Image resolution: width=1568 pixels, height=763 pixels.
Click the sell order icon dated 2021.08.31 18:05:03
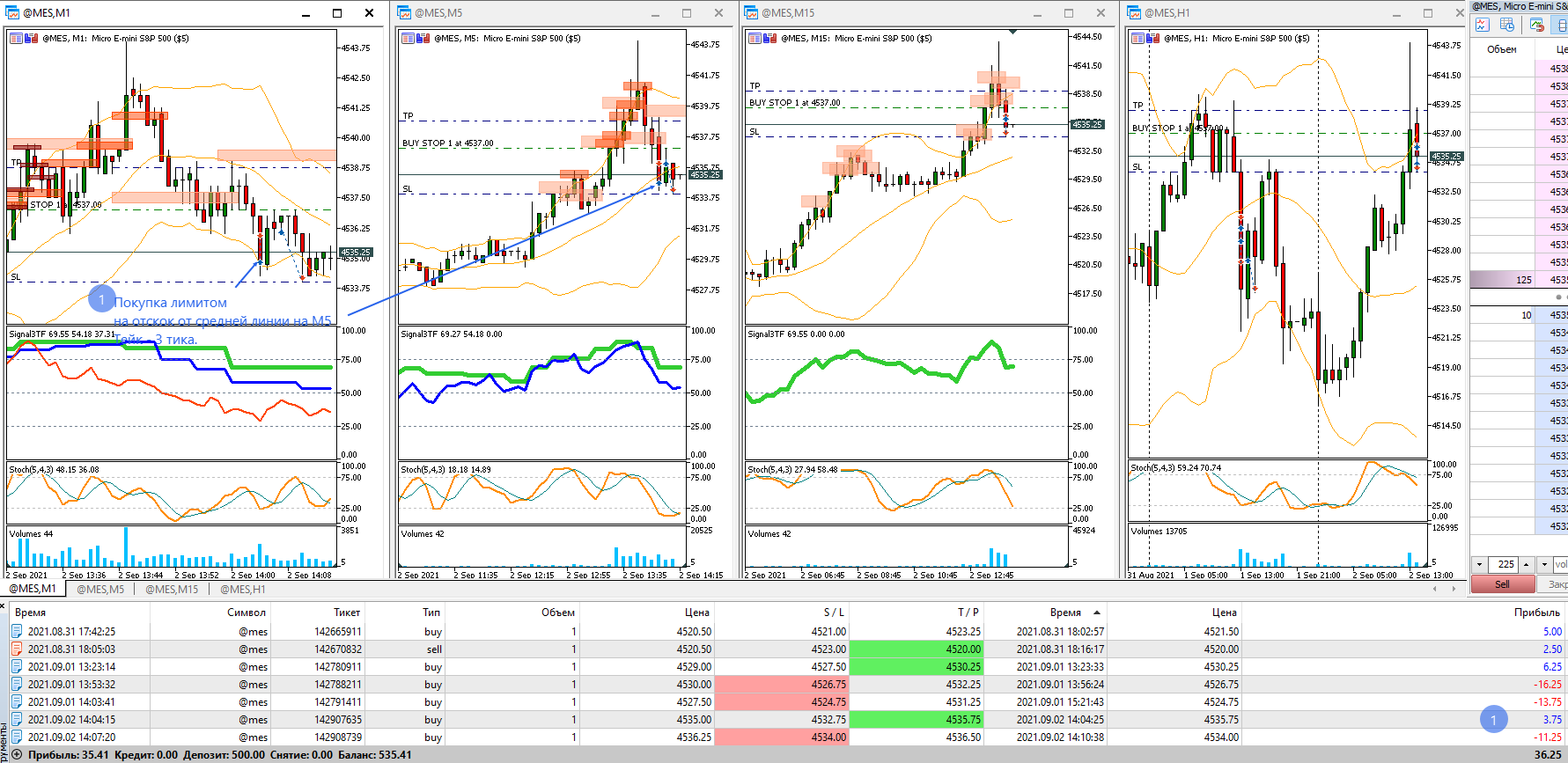(17, 649)
